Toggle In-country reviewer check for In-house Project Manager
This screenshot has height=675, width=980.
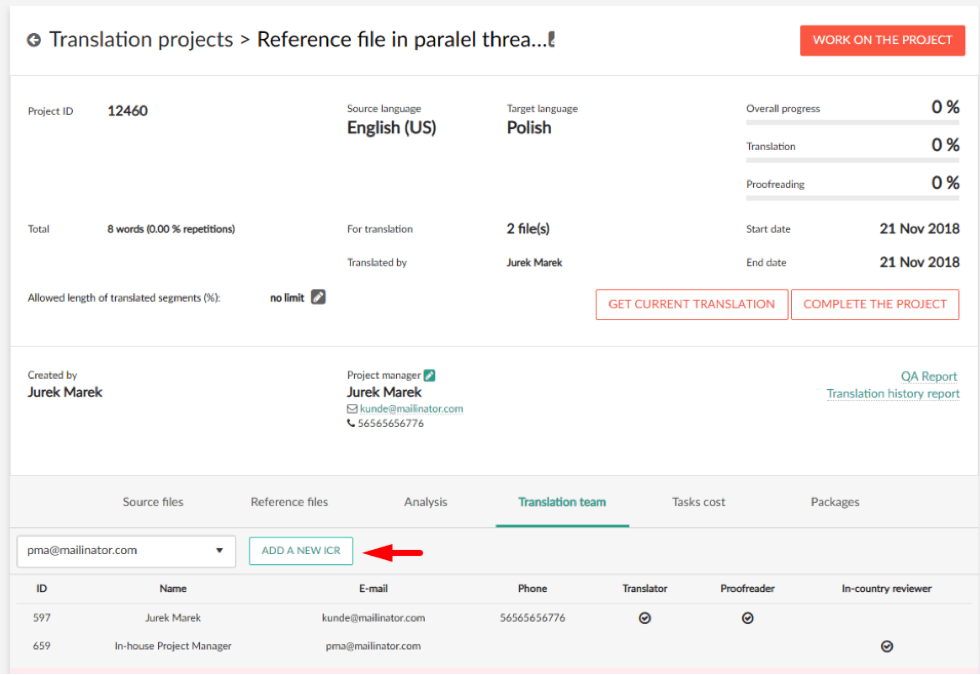click(x=887, y=646)
